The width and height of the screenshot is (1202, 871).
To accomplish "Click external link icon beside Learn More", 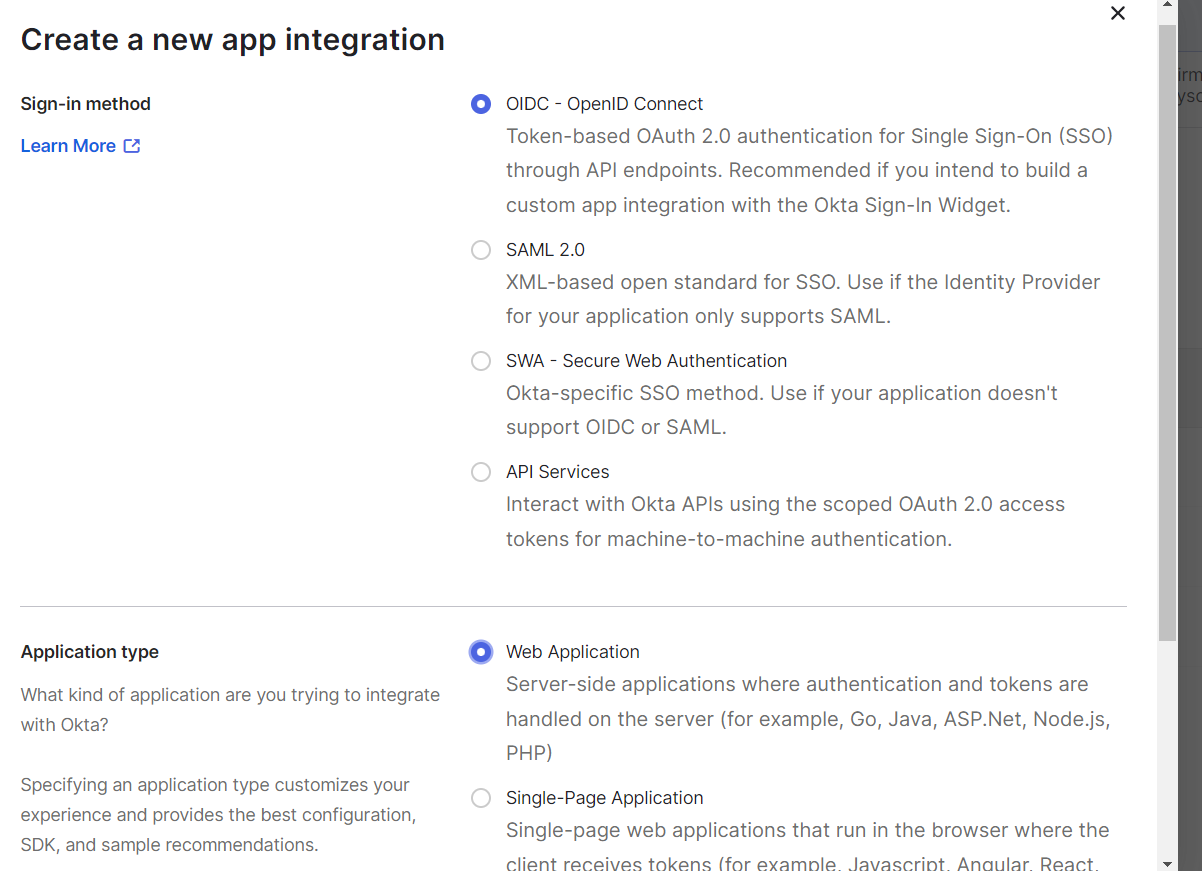I will point(132,146).
